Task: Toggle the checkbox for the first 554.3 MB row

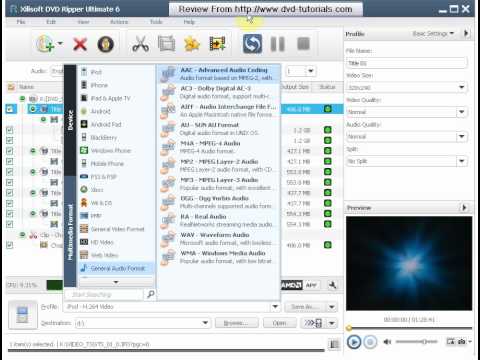Action: click(10, 213)
